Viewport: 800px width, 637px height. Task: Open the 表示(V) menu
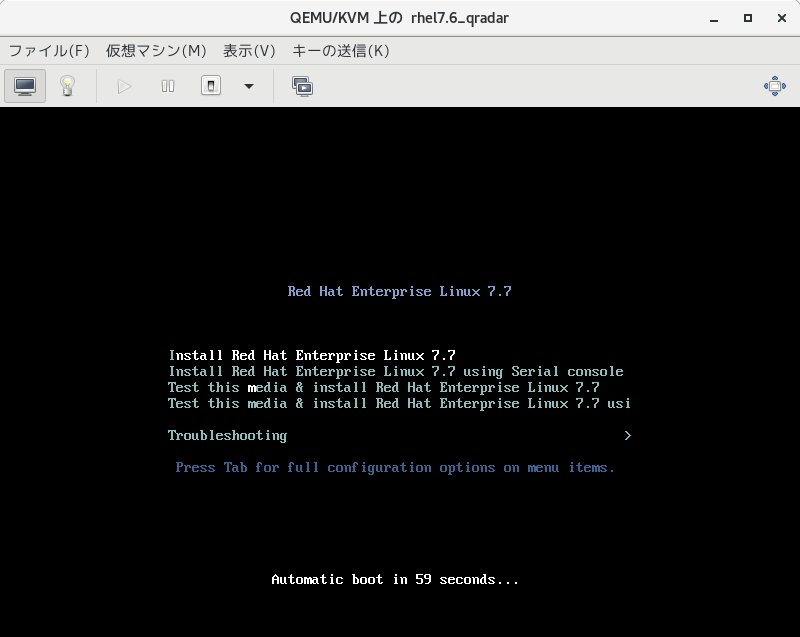tap(249, 51)
